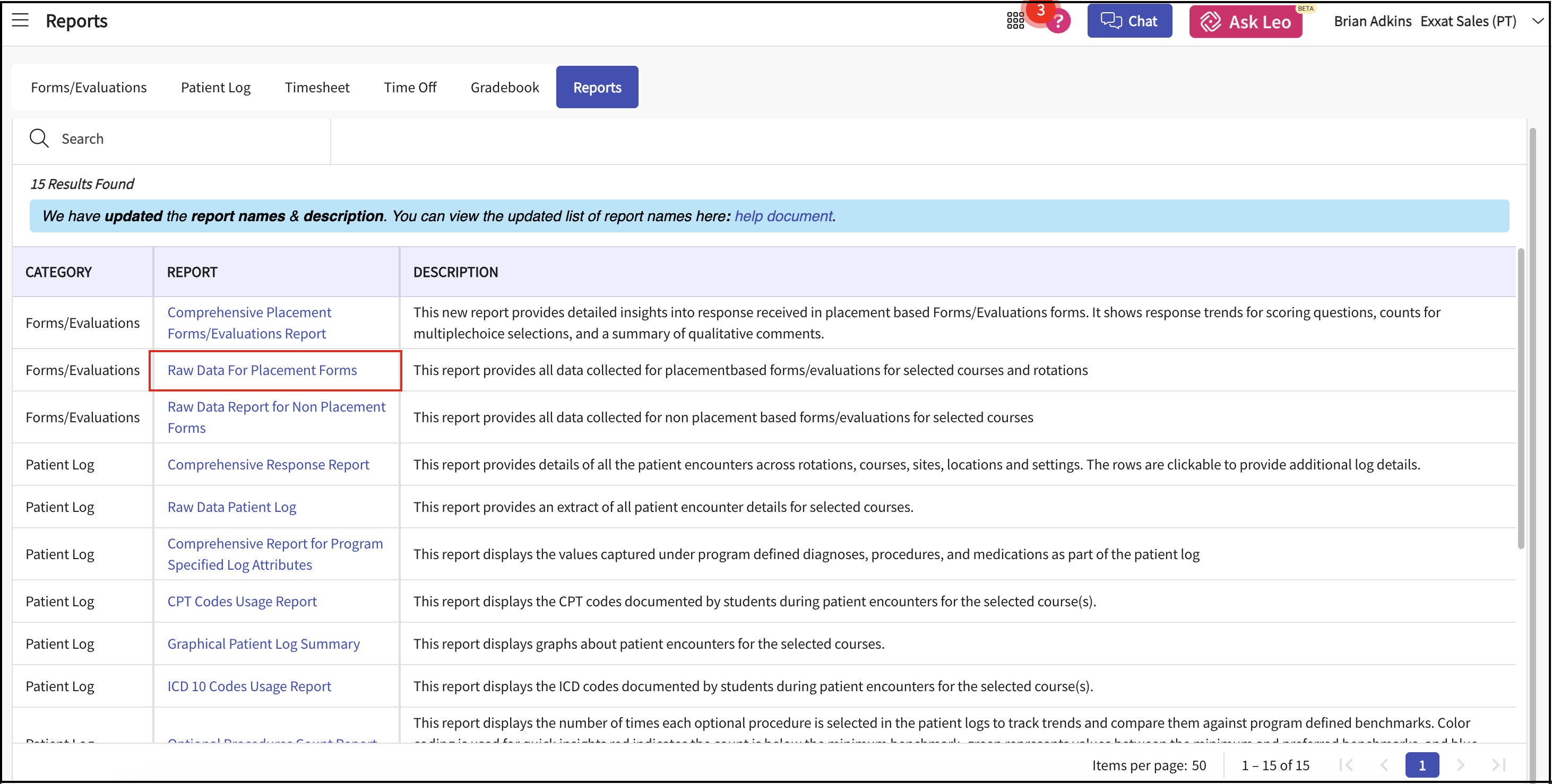Switch to the Gradebook tab
The height and width of the screenshot is (784, 1552).
[504, 88]
